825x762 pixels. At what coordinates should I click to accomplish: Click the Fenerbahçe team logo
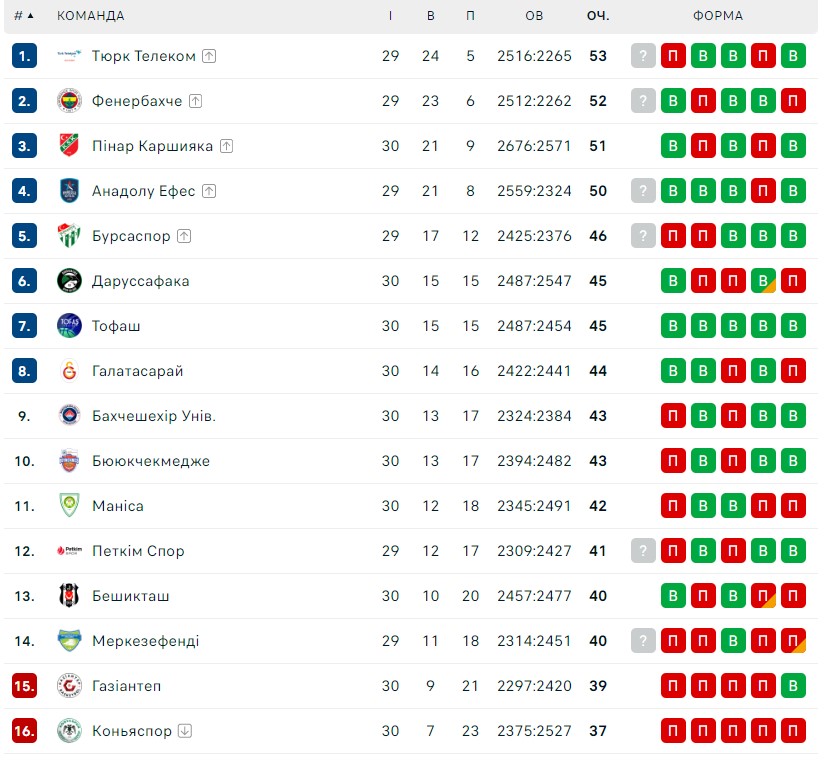69,101
